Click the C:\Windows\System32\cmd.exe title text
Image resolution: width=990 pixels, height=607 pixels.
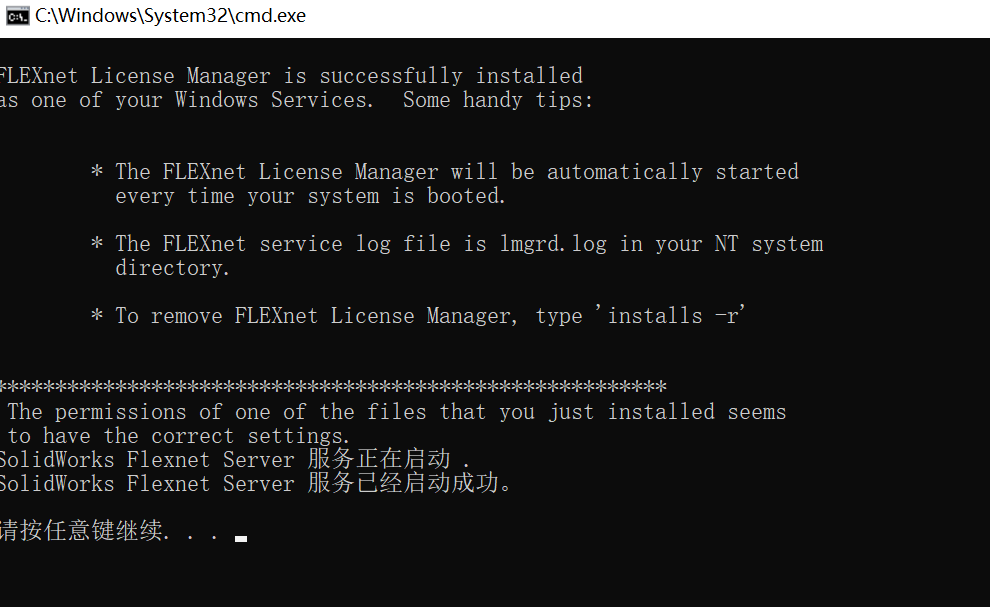coord(170,16)
